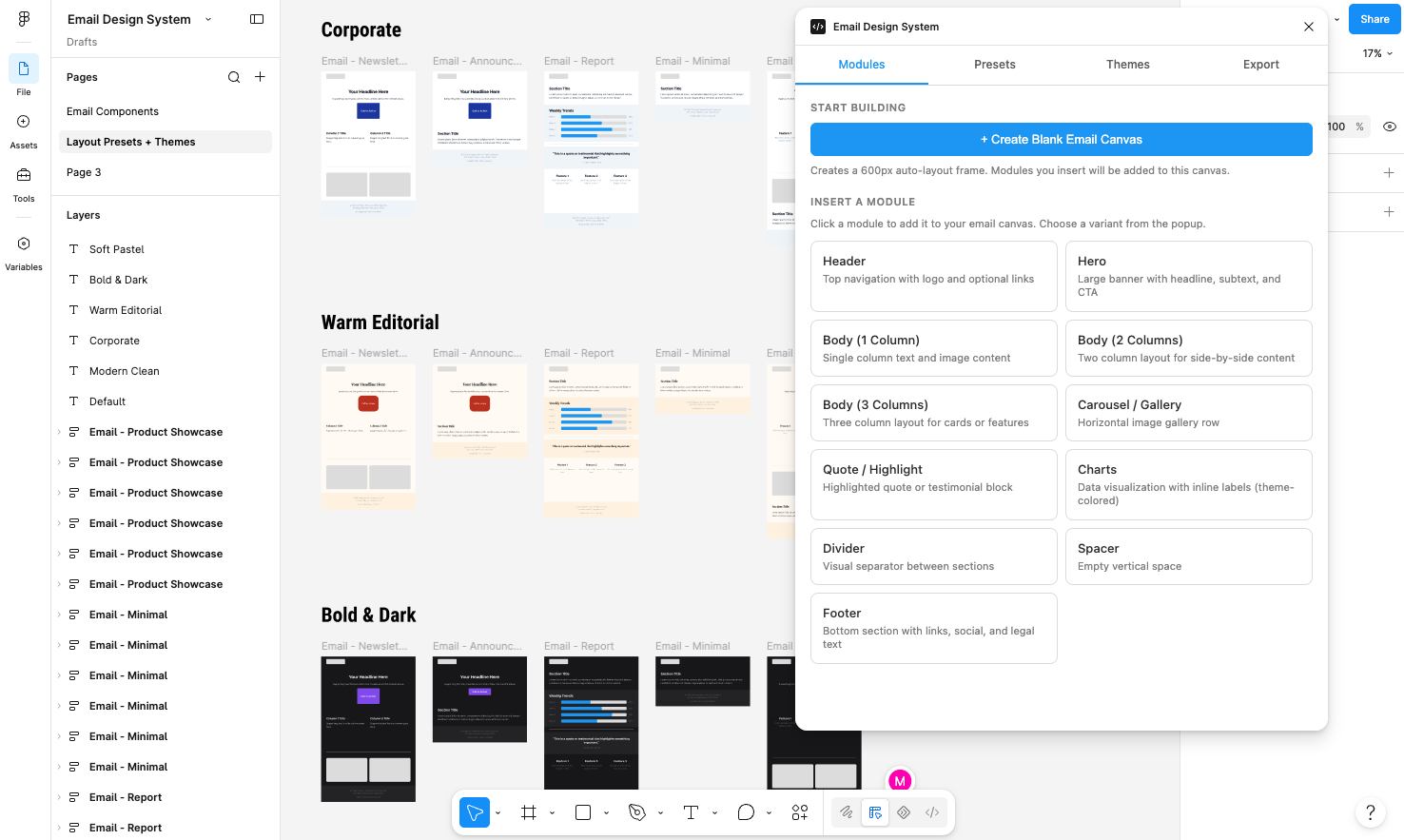This screenshot has height=840, width=1404.
Task: Click the opacity 100 percent field
Action: [1349, 127]
